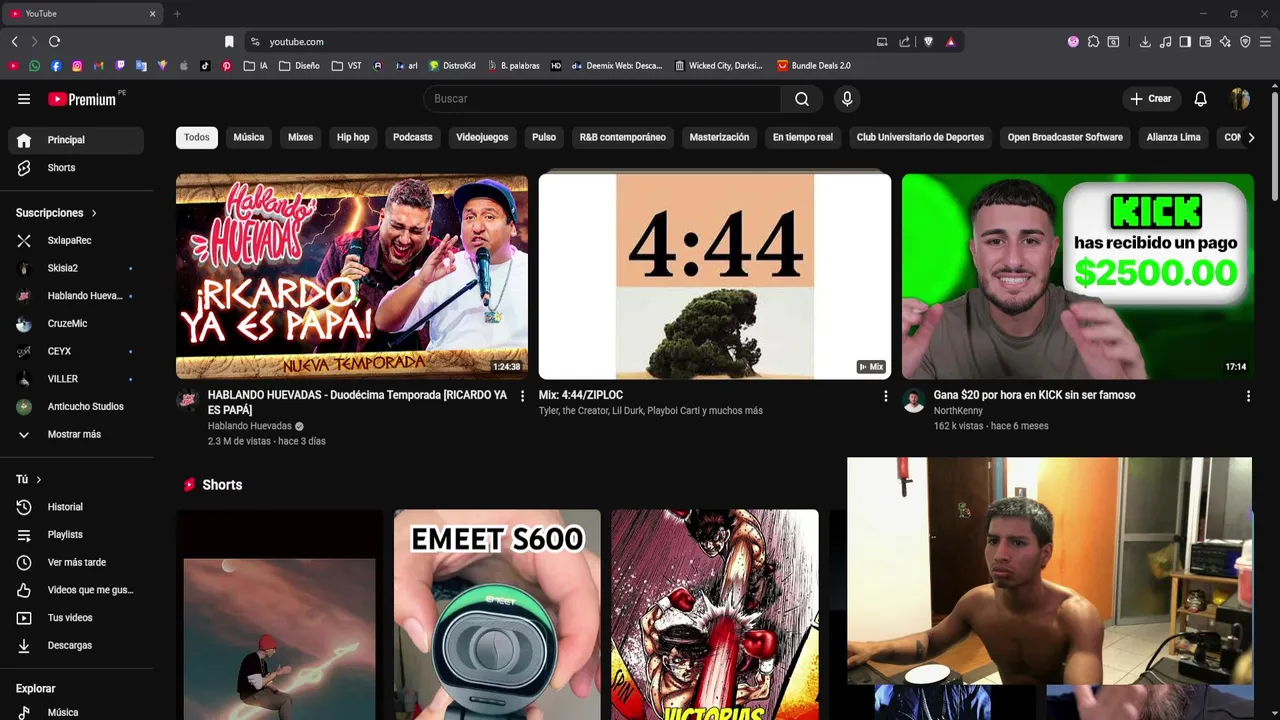Open the Diseño bookmarks folder
The height and width of the screenshot is (720, 1280).
click(299, 66)
